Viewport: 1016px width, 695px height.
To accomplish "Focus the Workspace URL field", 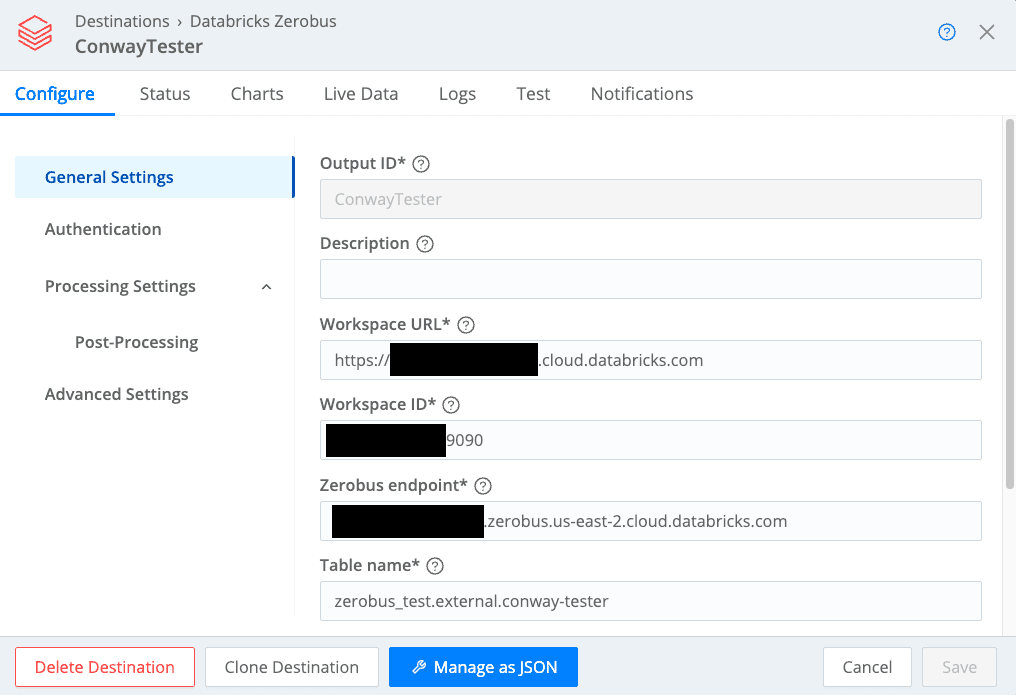I will click(651, 360).
